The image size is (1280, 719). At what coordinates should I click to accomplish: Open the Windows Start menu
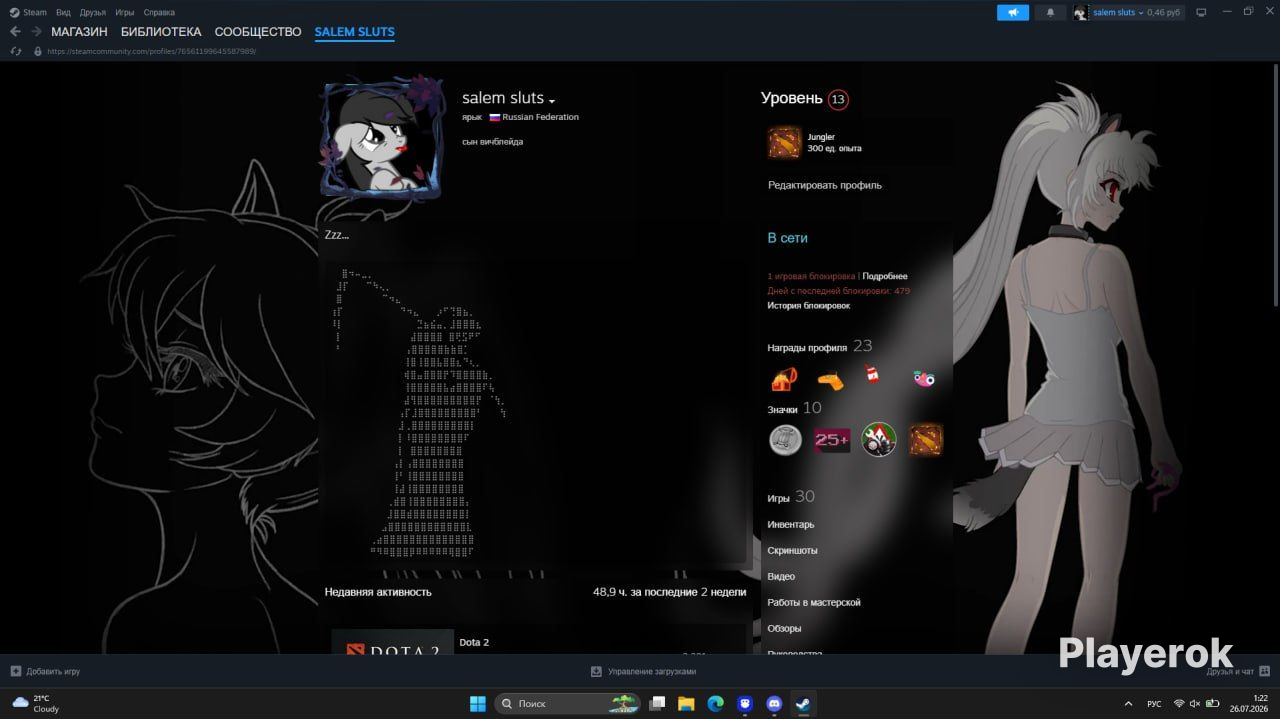pyautogui.click(x=478, y=703)
